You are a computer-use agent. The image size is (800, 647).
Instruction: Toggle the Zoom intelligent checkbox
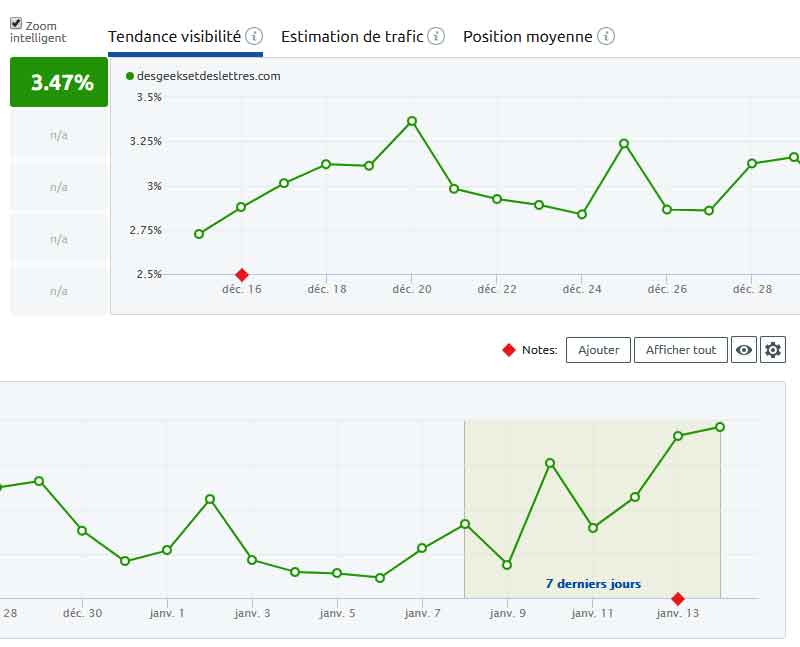point(16,23)
